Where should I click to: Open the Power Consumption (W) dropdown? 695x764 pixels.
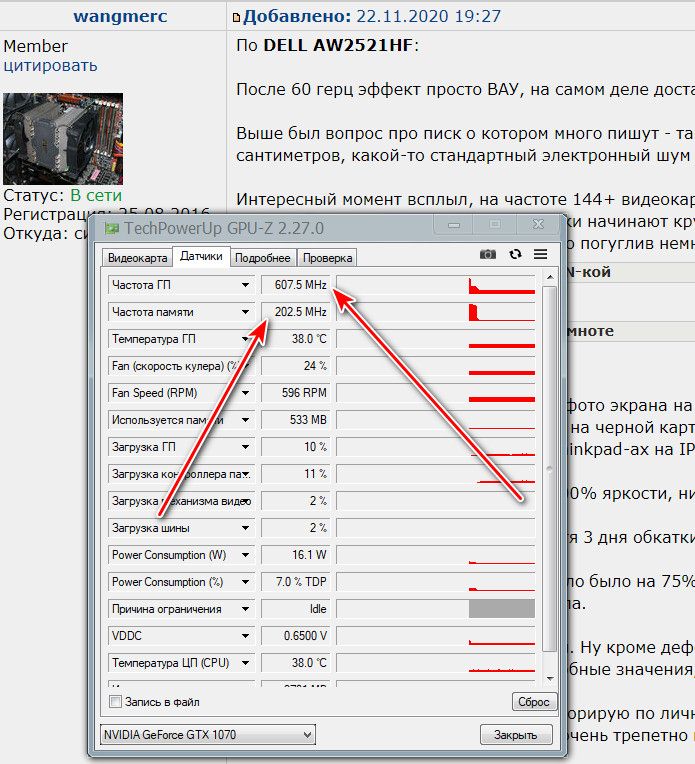coord(246,555)
